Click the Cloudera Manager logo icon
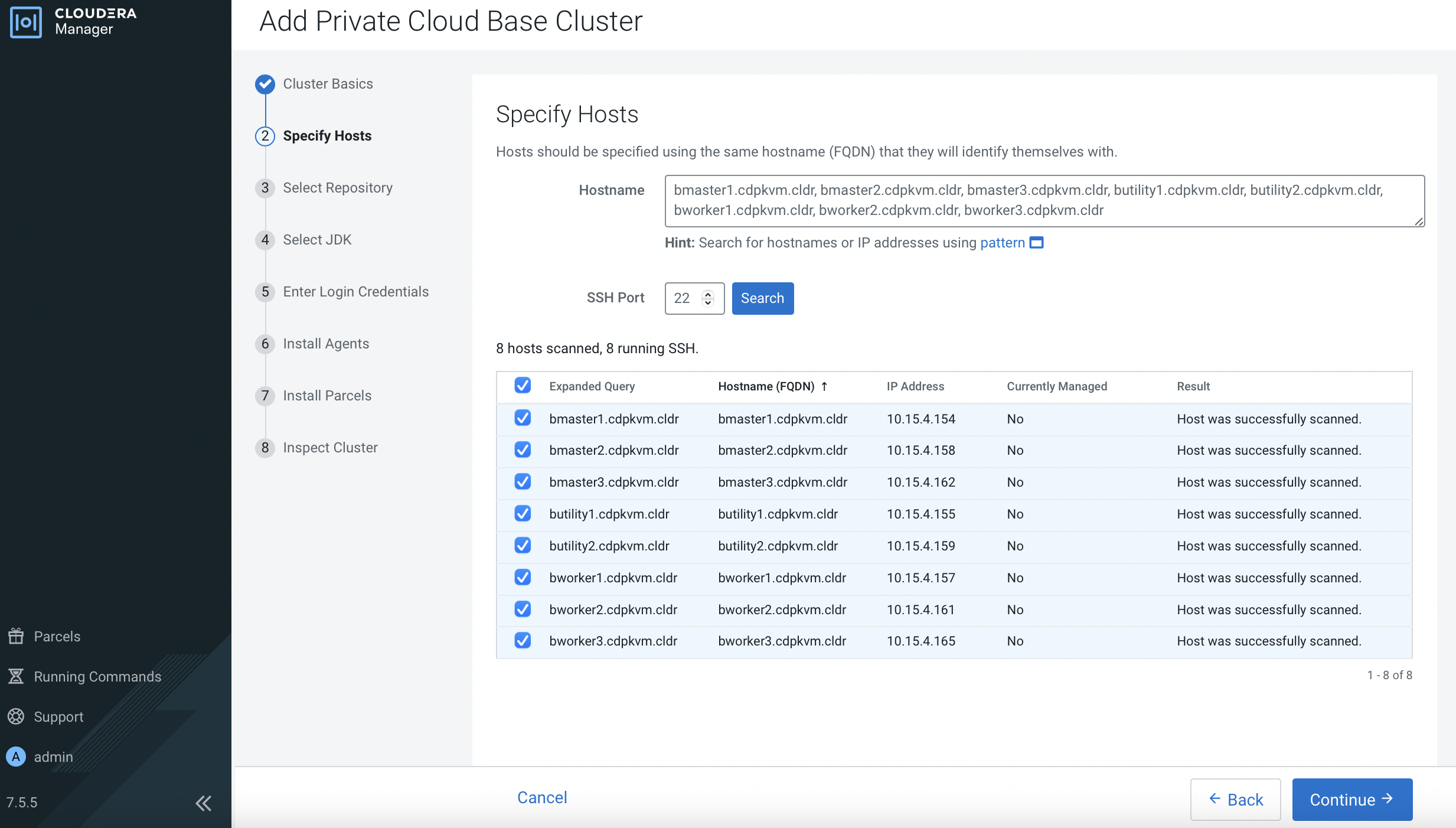This screenshot has width=1456, height=828. [26, 22]
